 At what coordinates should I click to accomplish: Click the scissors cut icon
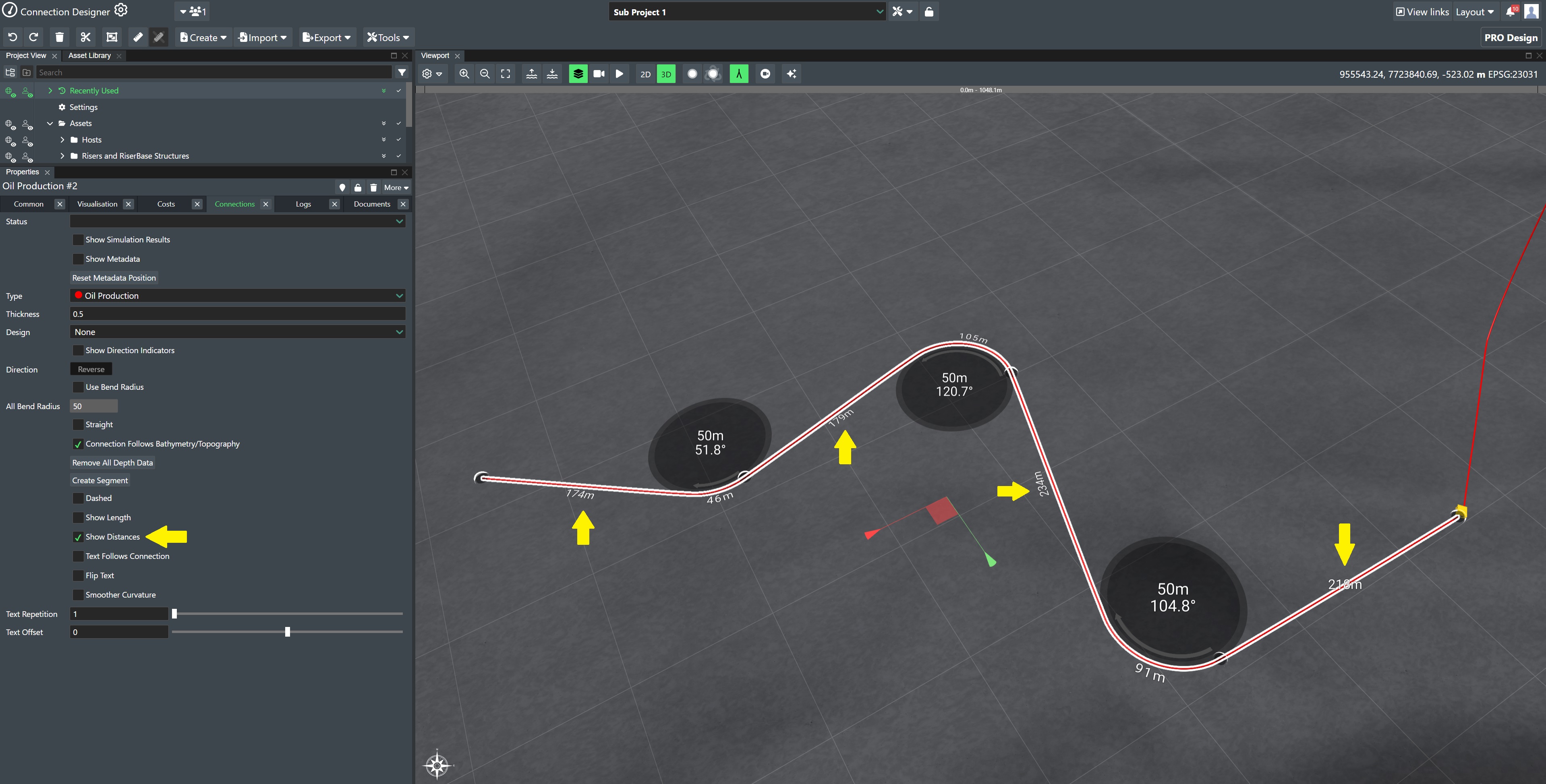point(85,37)
